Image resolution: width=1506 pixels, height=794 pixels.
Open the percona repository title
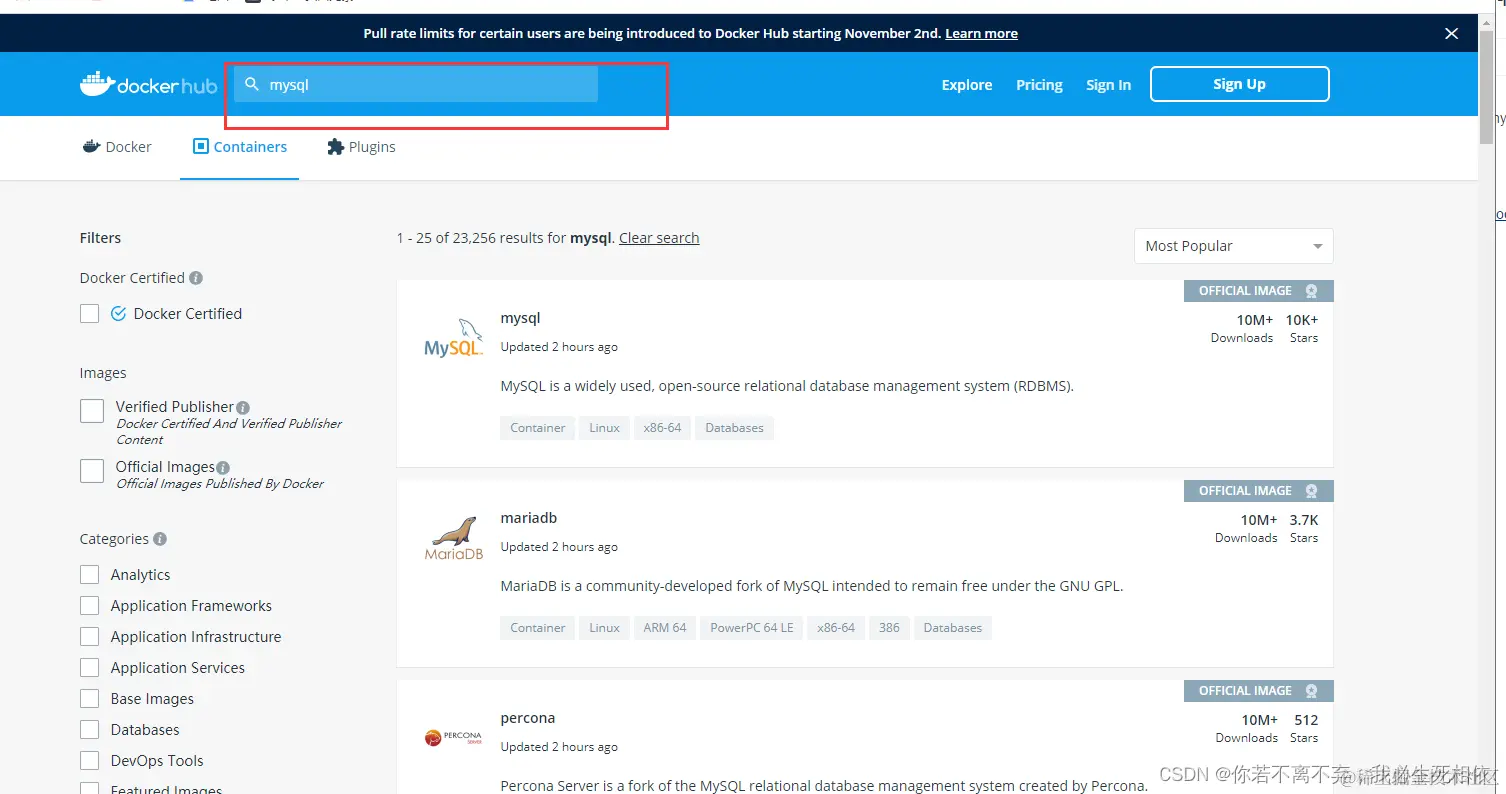coord(527,718)
